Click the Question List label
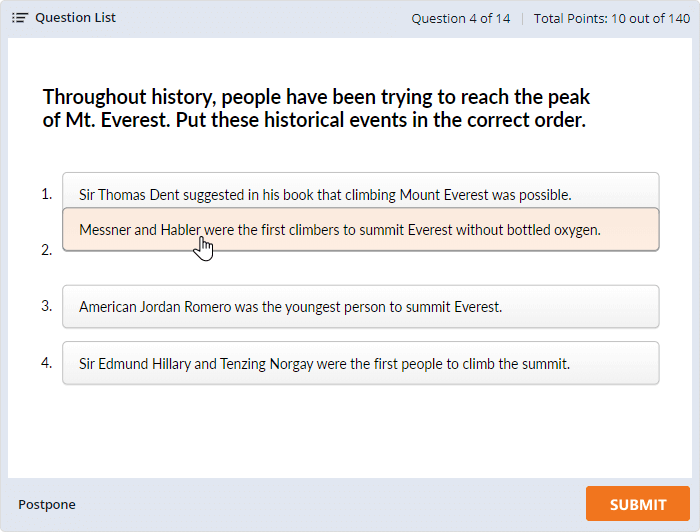700x532 pixels. (x=75, y=18)
